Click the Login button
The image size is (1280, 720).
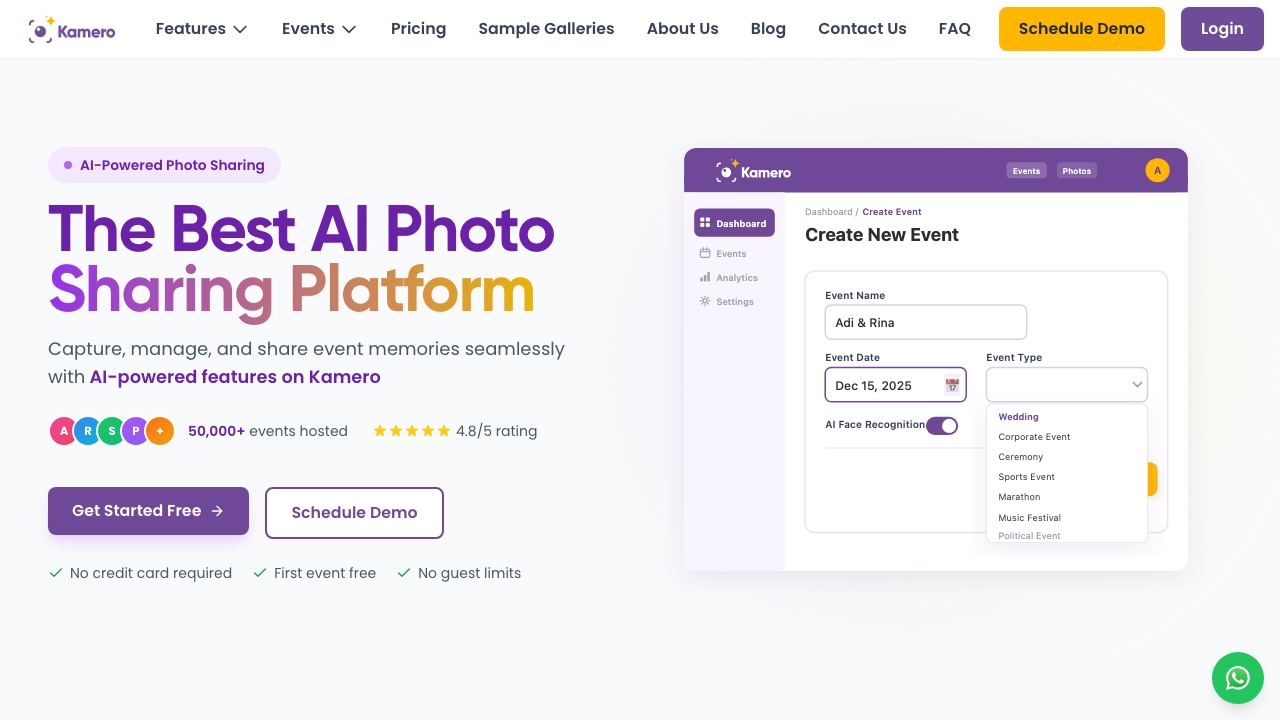click(1222, 29)
